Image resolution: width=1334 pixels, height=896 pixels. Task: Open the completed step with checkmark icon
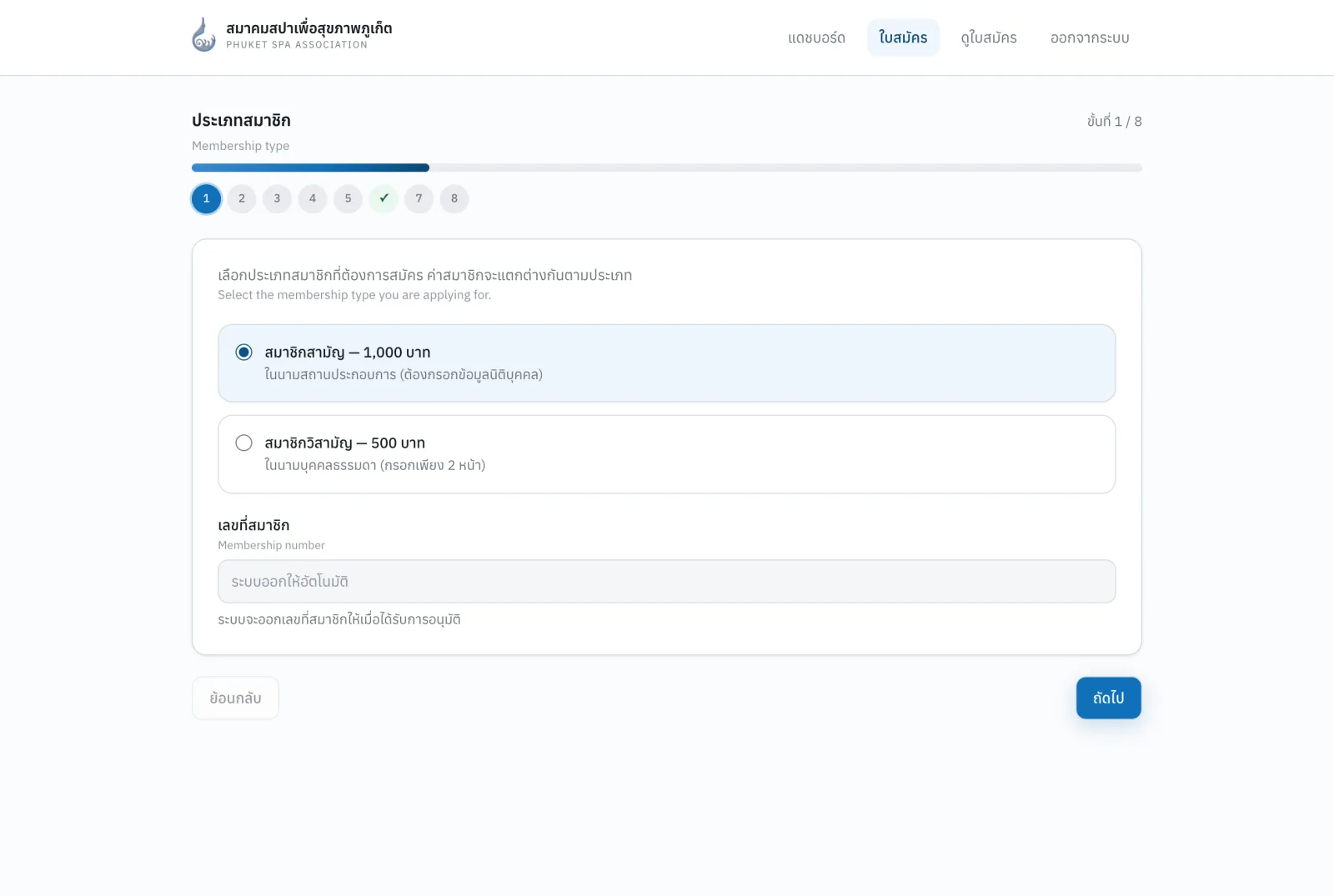[x=384, y=198]
